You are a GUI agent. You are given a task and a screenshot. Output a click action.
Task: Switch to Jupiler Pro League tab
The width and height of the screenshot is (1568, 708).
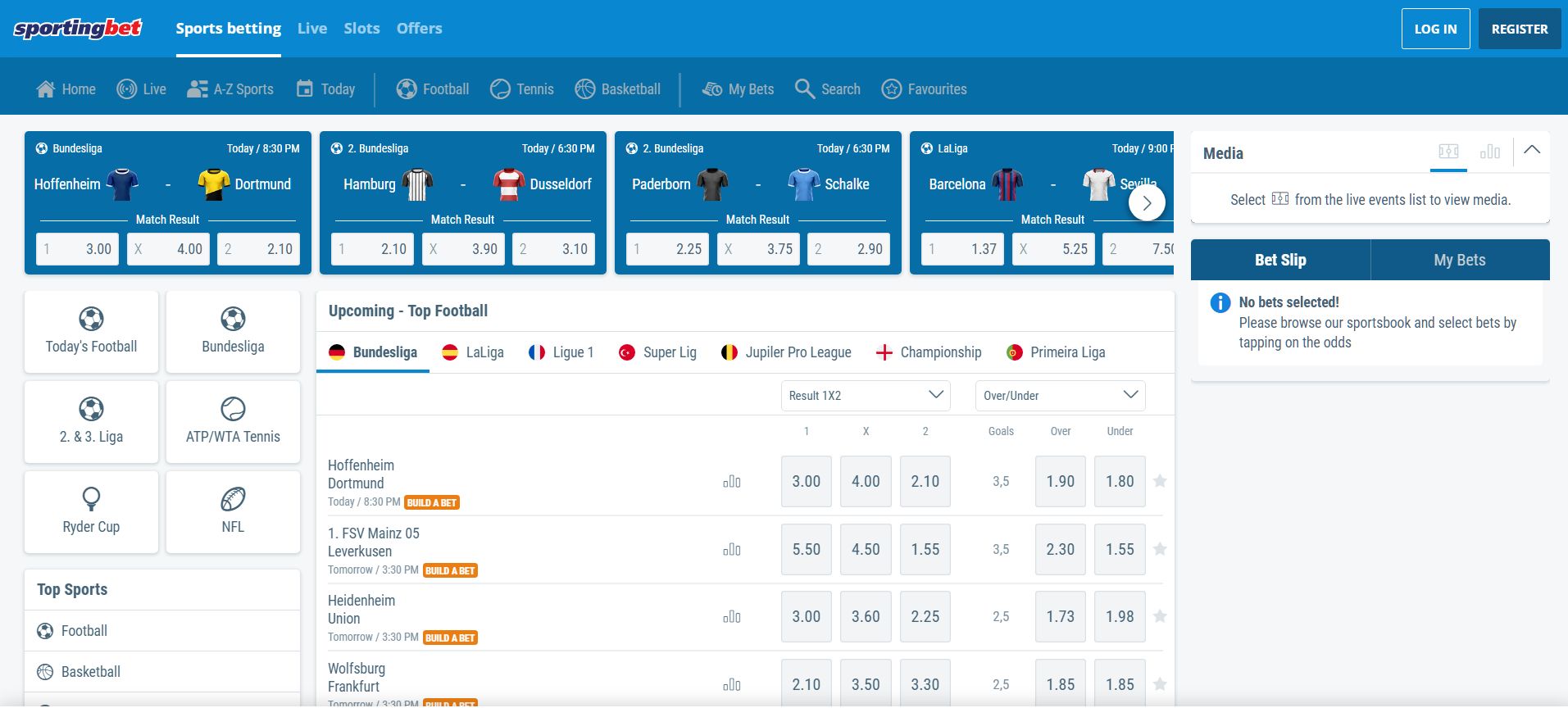(x=786, y=352)
